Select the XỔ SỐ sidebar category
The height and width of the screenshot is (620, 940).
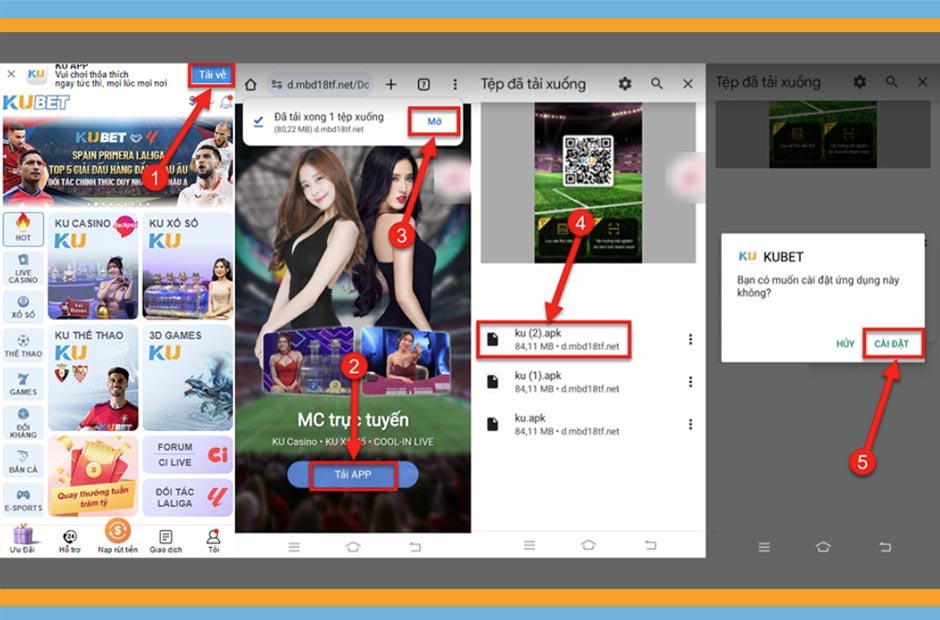(x=23, y=306)
